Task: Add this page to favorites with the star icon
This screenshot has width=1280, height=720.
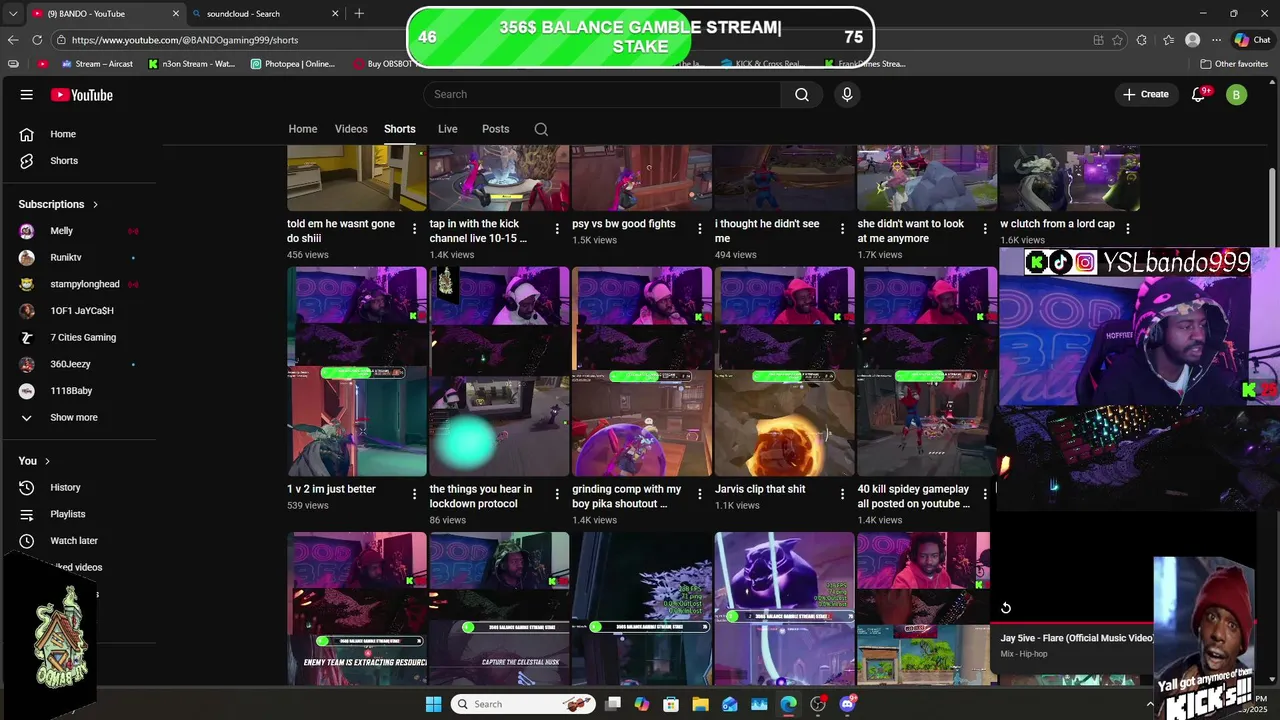Action: [x=1117, y=40]
